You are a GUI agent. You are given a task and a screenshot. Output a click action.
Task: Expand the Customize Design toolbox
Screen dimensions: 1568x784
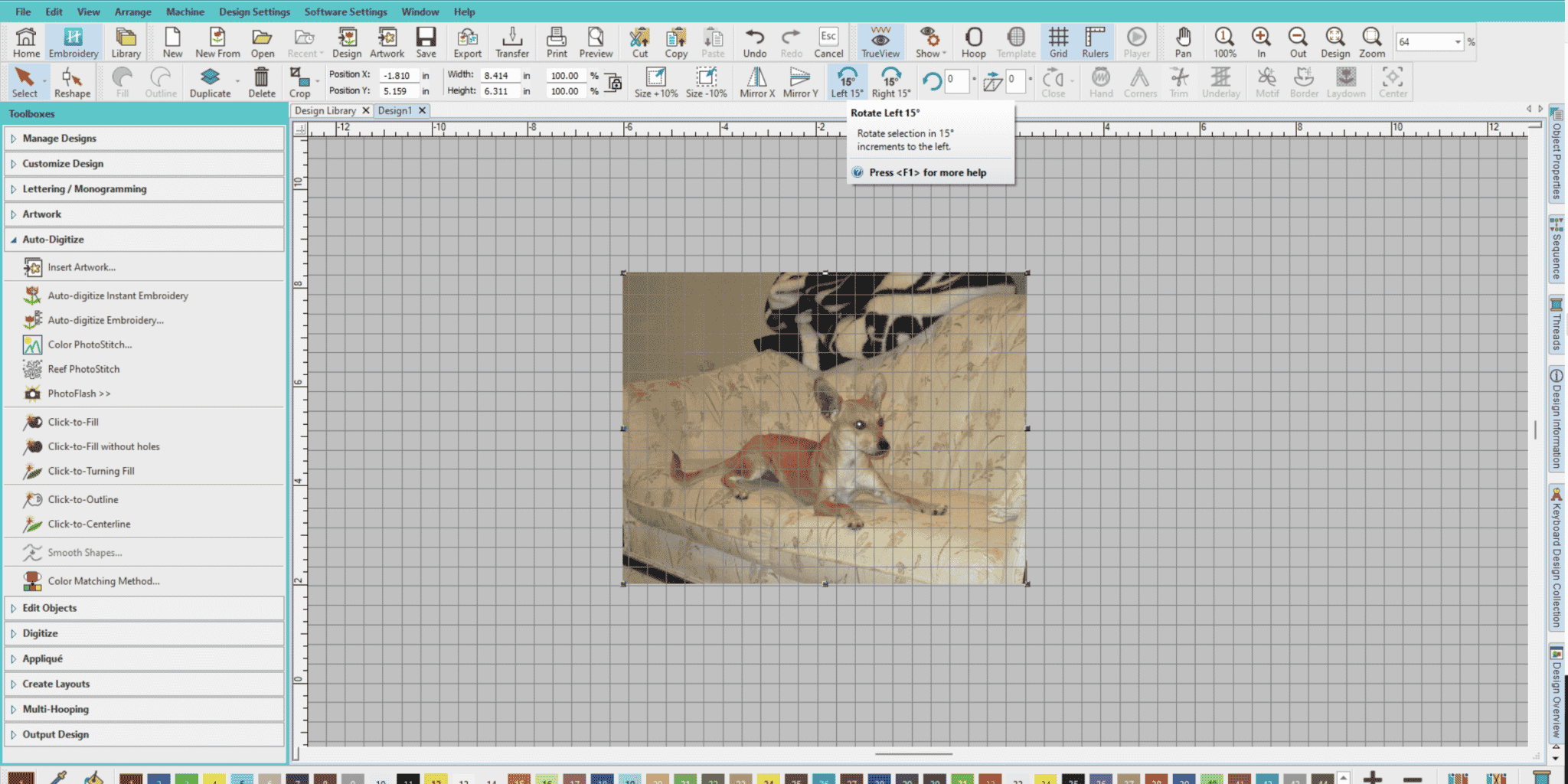[144, 164]
